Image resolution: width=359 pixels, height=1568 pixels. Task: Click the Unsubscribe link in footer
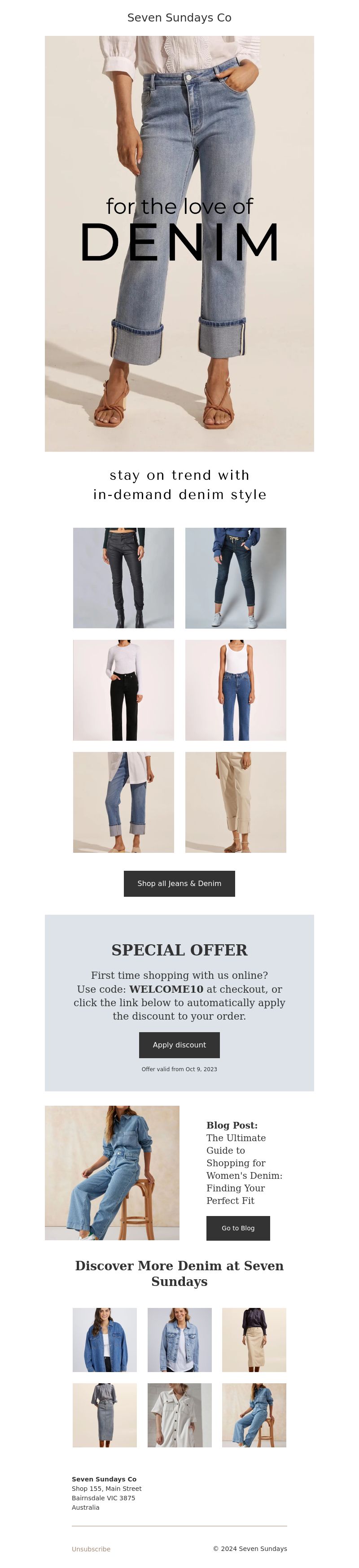pos(91,1549)
